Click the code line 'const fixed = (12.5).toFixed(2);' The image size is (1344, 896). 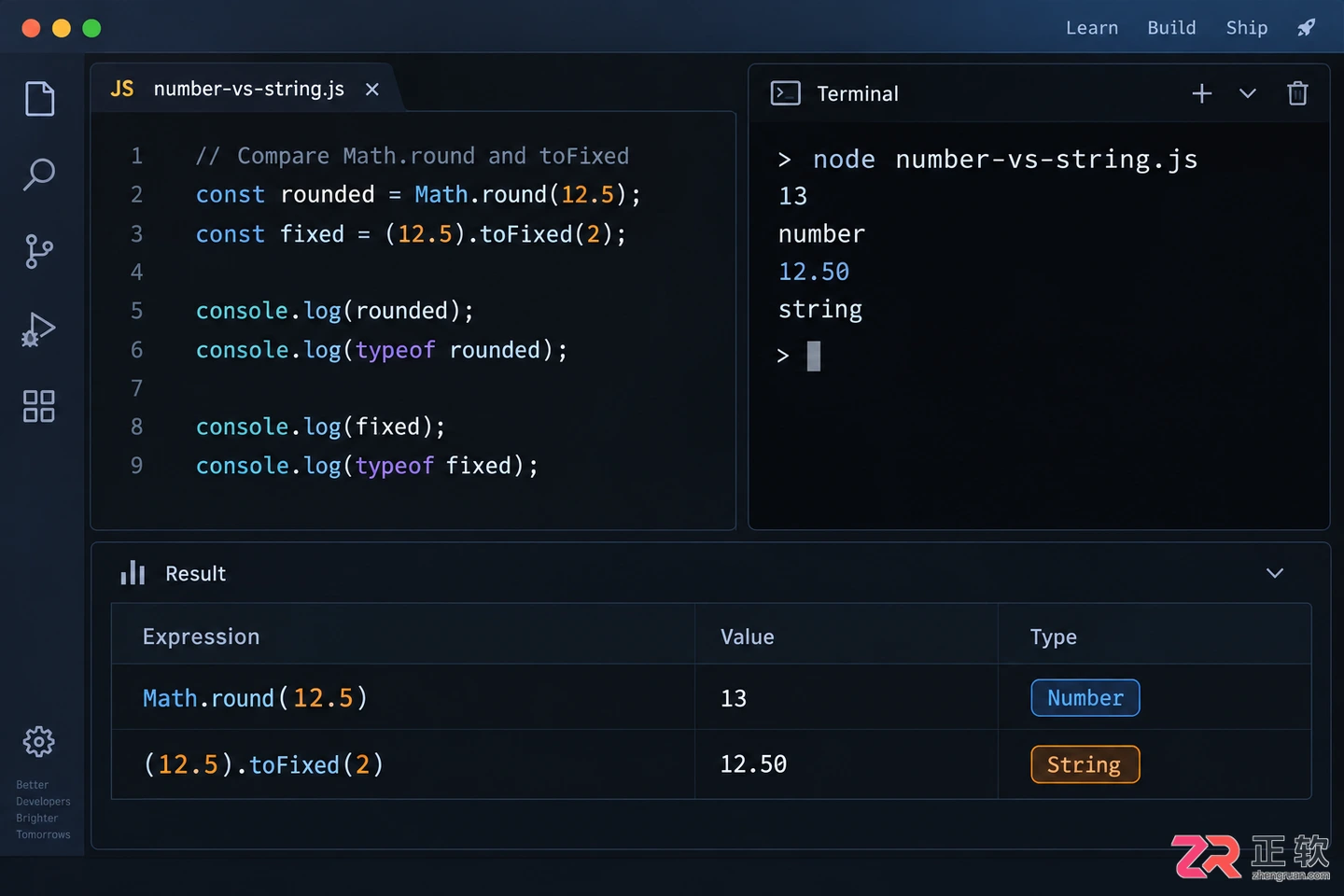click(411, 233)
